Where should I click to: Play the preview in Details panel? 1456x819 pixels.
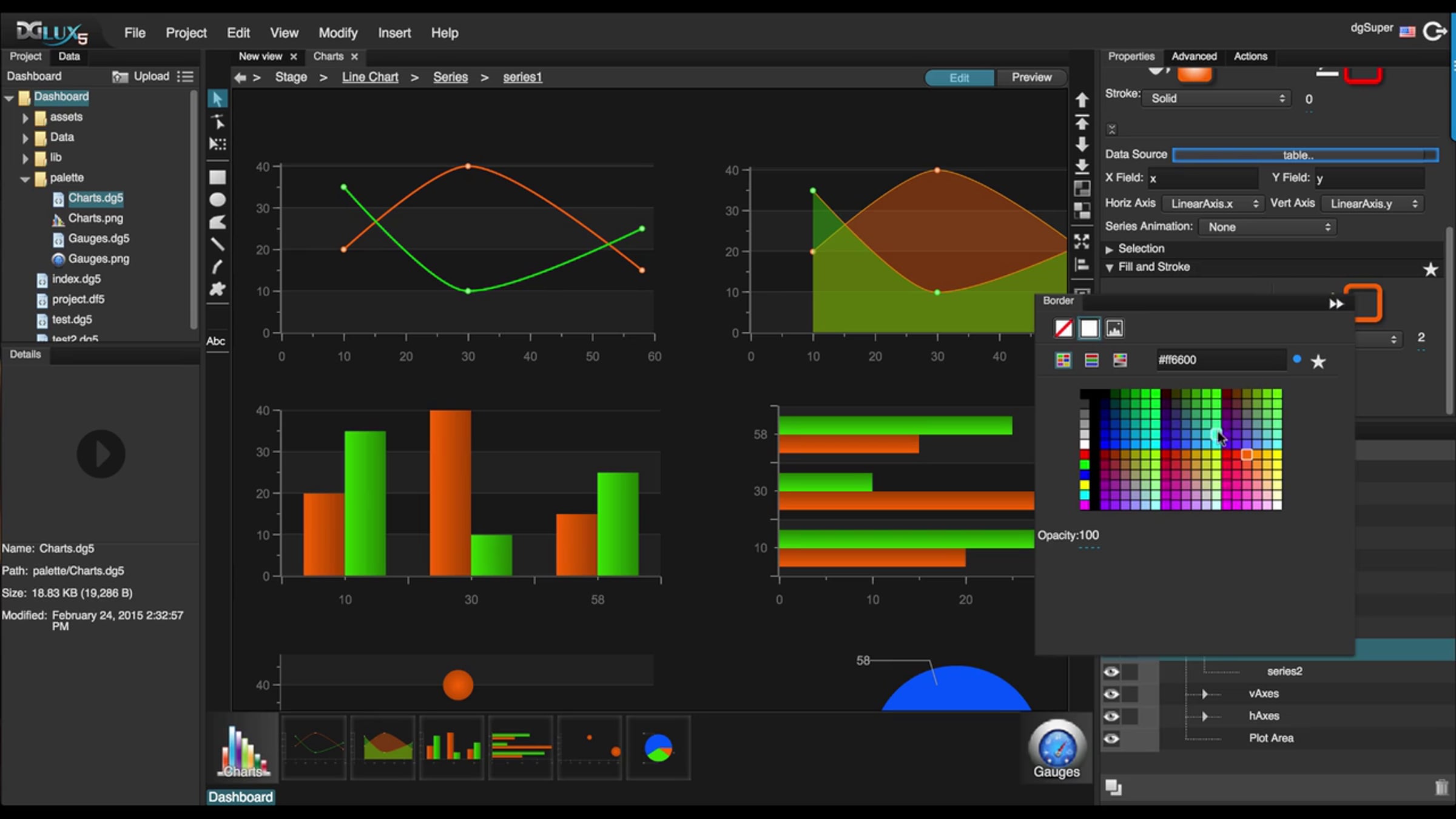101,454
